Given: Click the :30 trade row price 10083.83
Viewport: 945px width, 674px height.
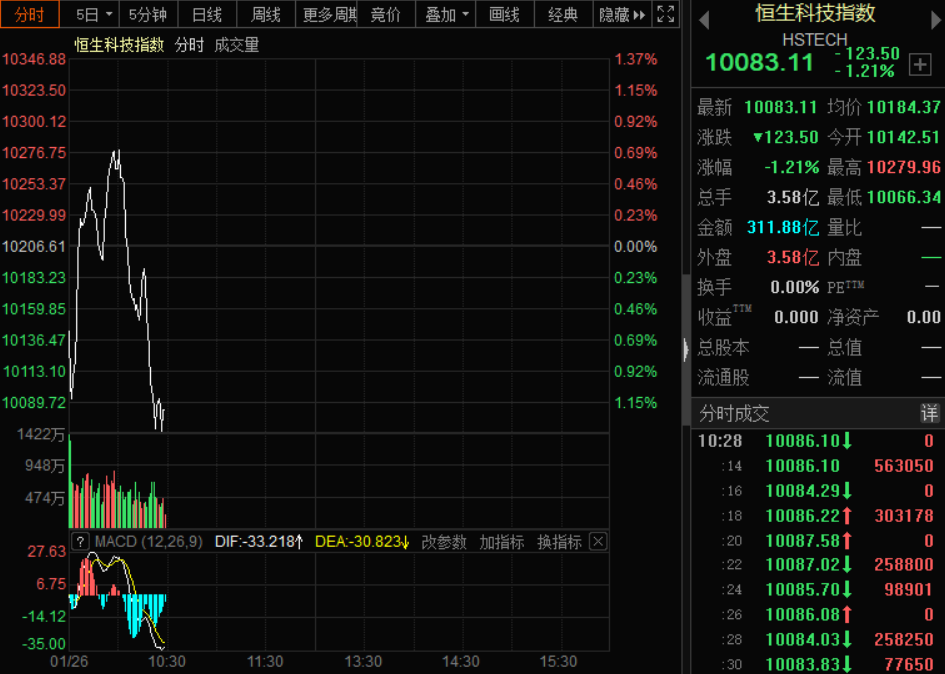Looking at the screenshot, I should [803, 664].
